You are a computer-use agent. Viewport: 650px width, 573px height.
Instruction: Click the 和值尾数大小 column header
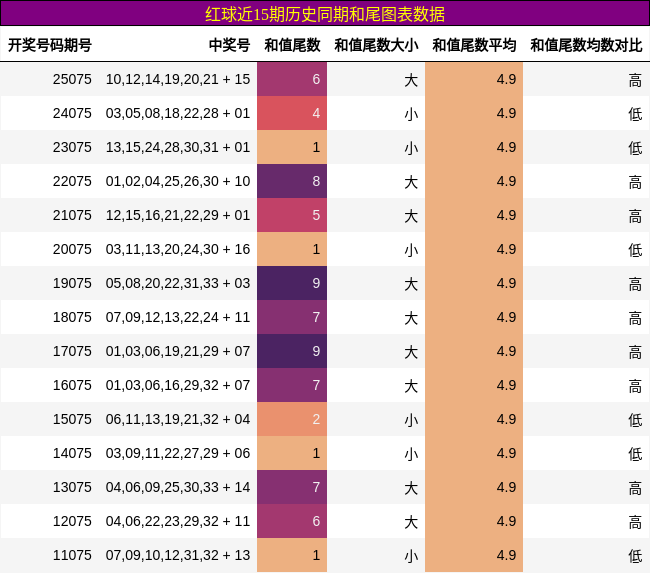pos(376,45)
